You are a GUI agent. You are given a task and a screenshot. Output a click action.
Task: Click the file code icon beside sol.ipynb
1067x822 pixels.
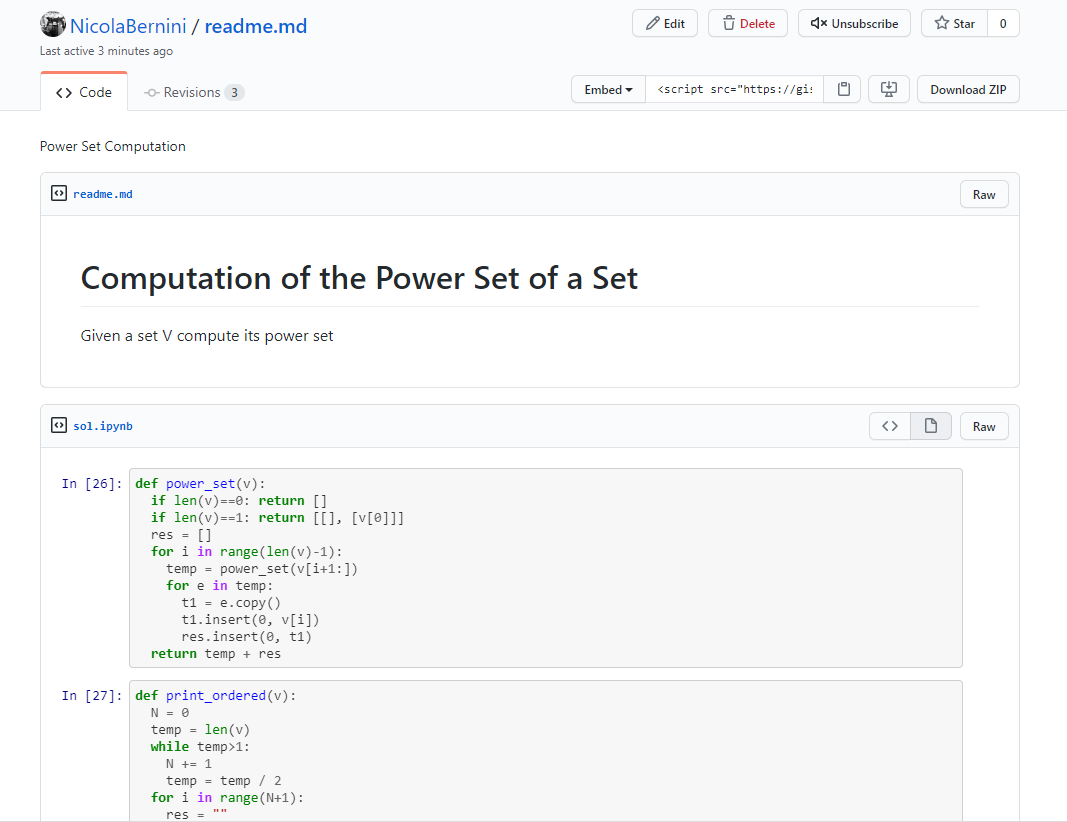coord(59,425)
